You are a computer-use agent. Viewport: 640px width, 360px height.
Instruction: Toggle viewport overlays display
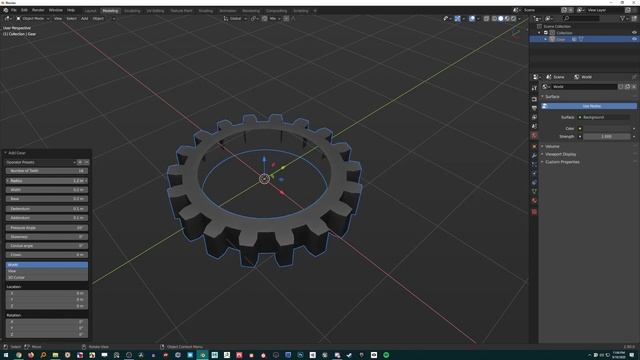pyautogui.click(x=472, y=18)
